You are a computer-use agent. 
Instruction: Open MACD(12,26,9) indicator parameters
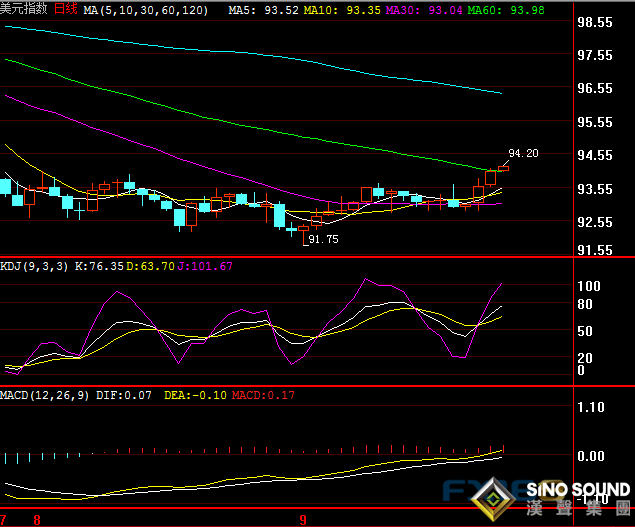(45, 396)
